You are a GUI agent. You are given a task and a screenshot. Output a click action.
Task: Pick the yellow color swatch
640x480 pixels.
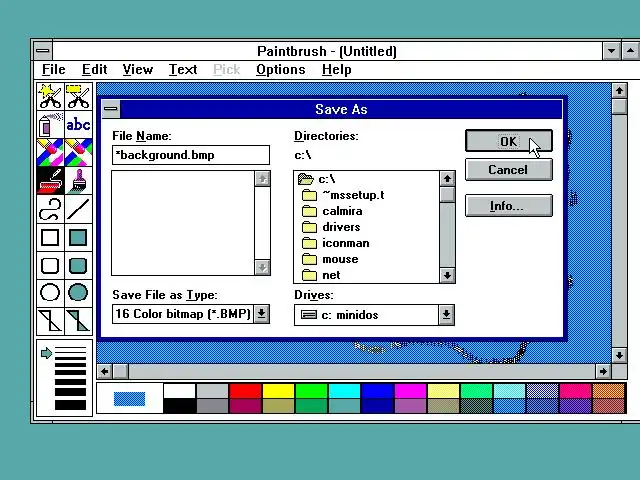[278, 391]
